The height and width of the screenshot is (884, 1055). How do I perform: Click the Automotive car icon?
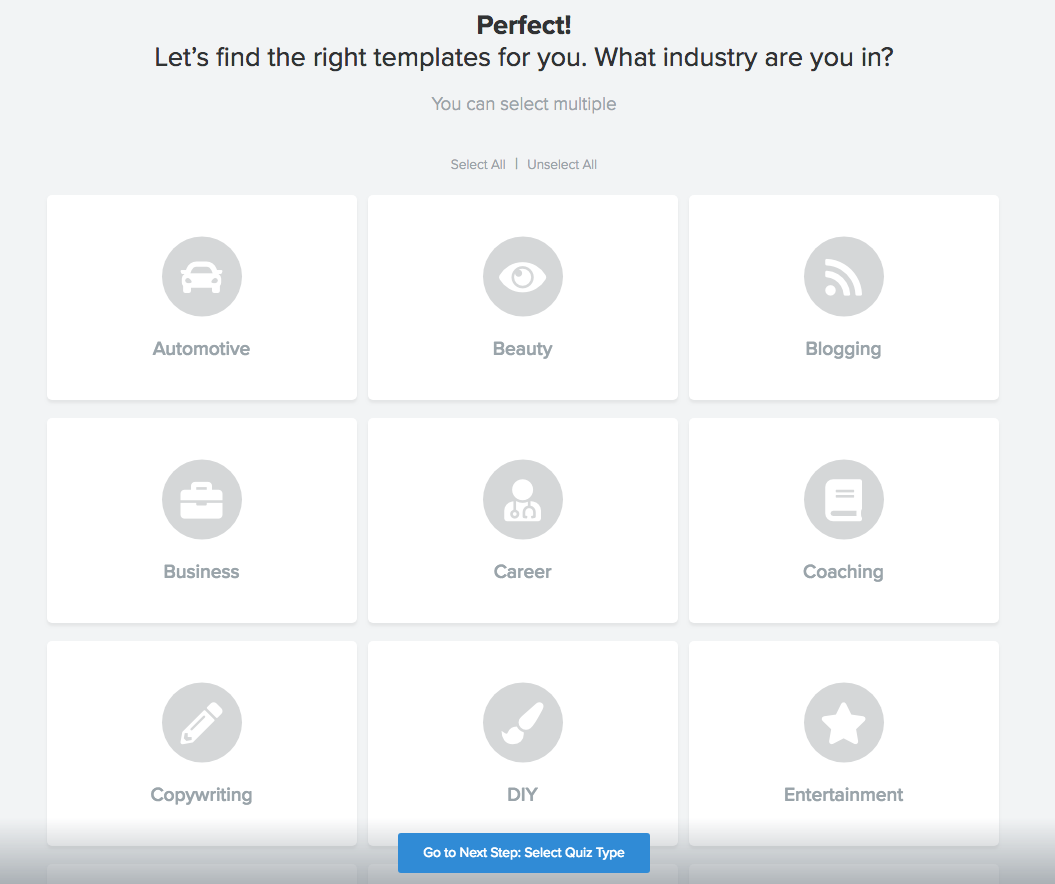pos(202,277)
